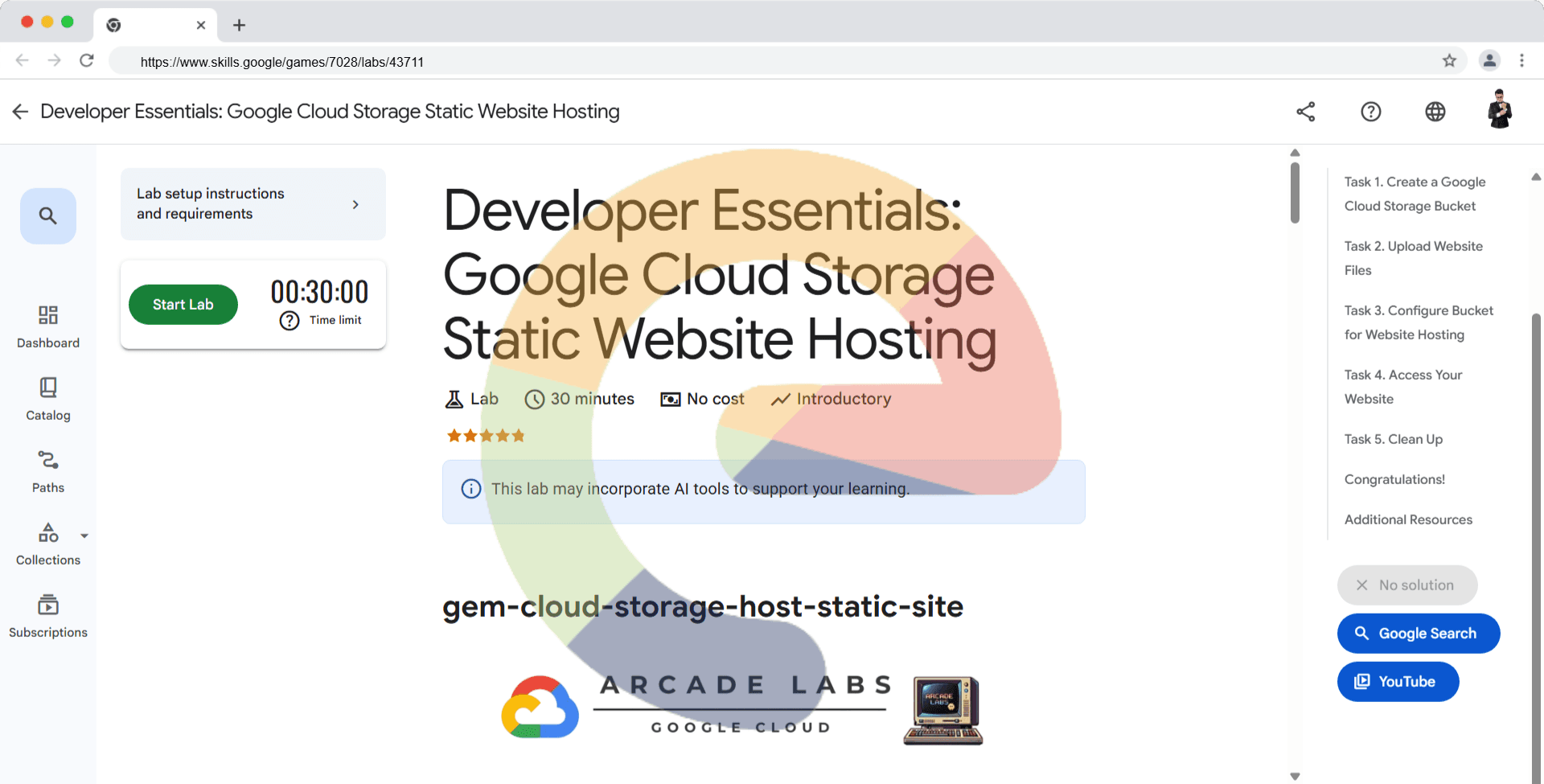The image size is (1544, 784).
Task: Open the help question mark icon
Action: coord(1370,112)
